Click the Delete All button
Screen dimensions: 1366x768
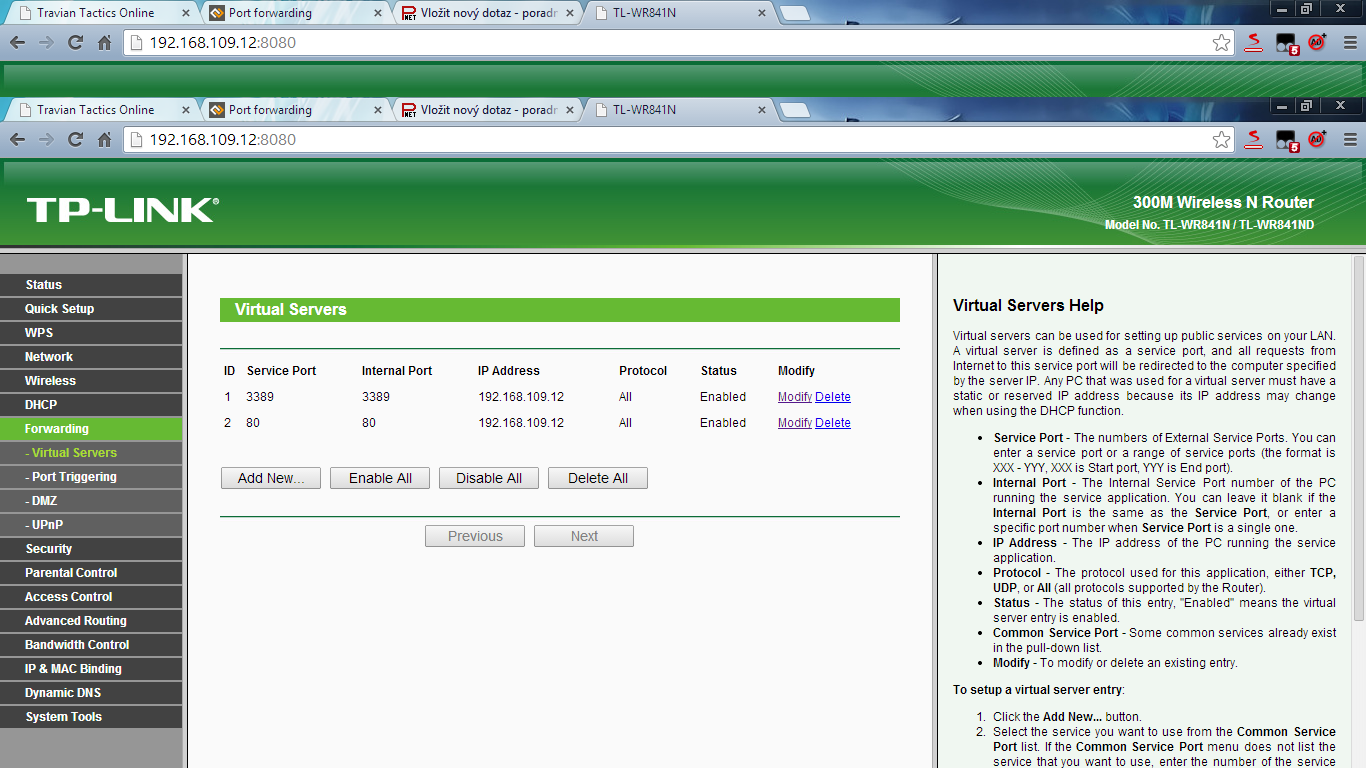pyautogui.click(x=598, y=478)
